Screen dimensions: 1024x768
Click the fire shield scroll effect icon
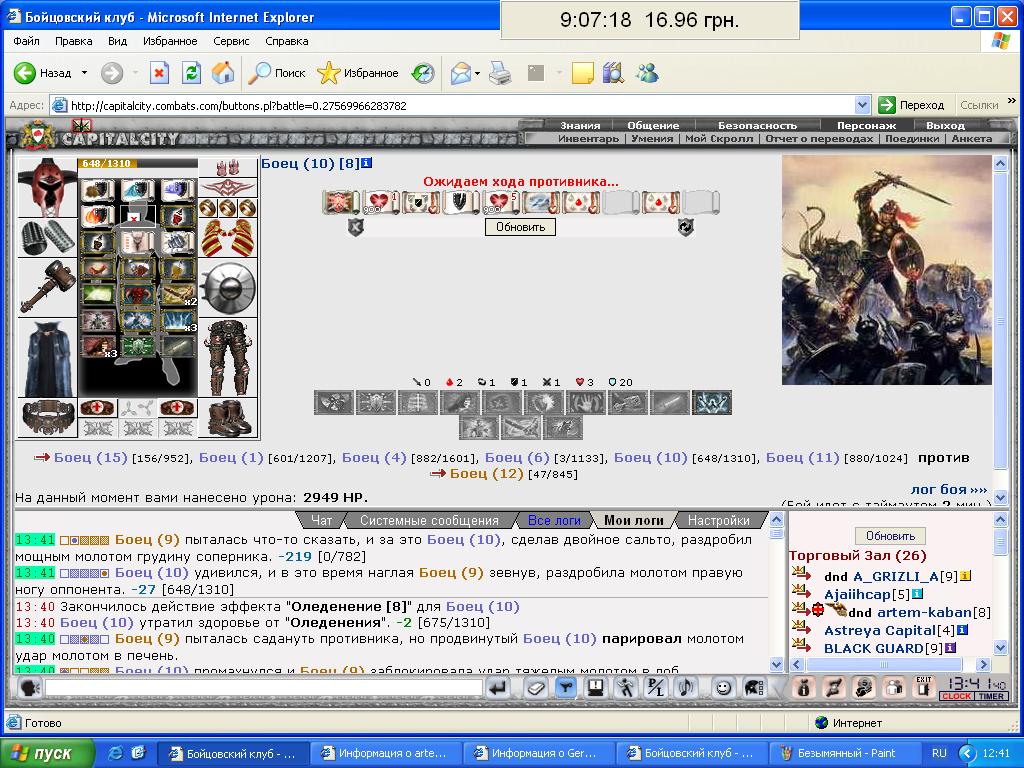97,216
